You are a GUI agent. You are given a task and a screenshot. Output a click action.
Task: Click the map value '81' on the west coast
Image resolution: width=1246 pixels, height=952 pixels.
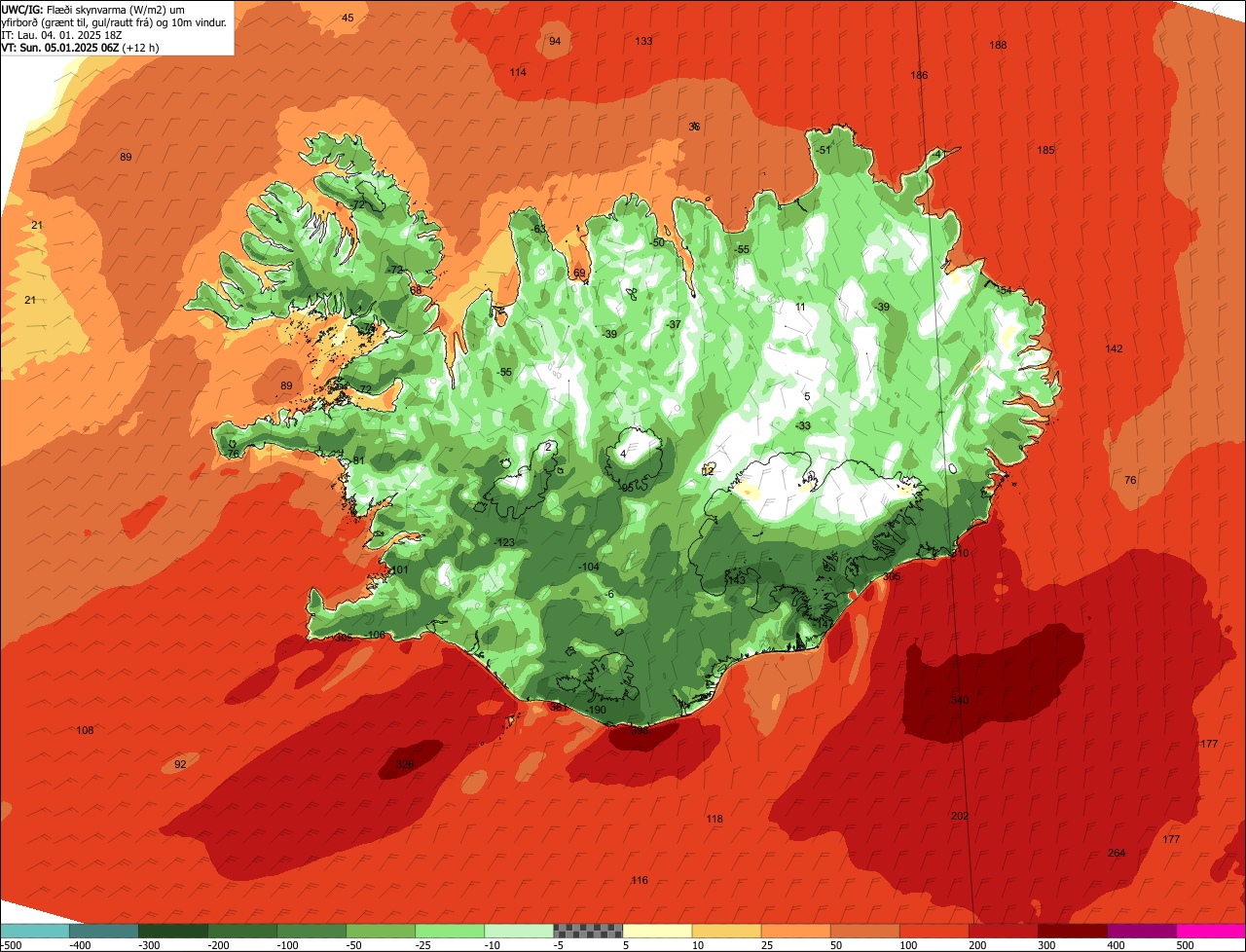tap(358, 461)
